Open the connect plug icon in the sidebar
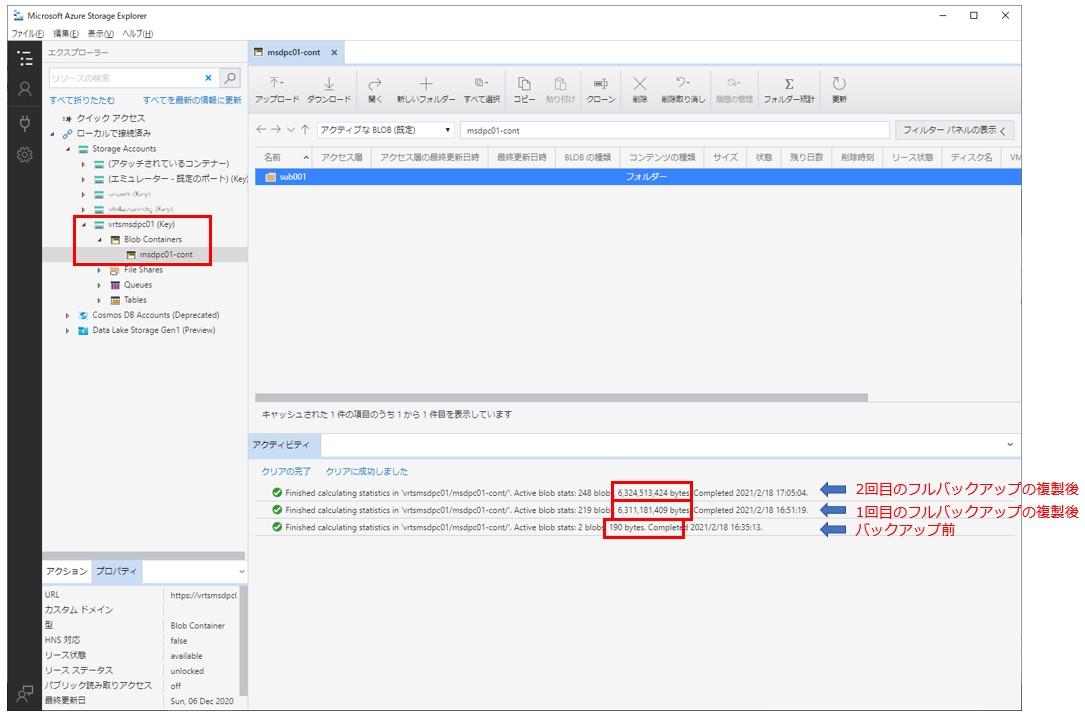This screenshot has width=1085, height=717. pyautogui.click(x=25, y=123)
